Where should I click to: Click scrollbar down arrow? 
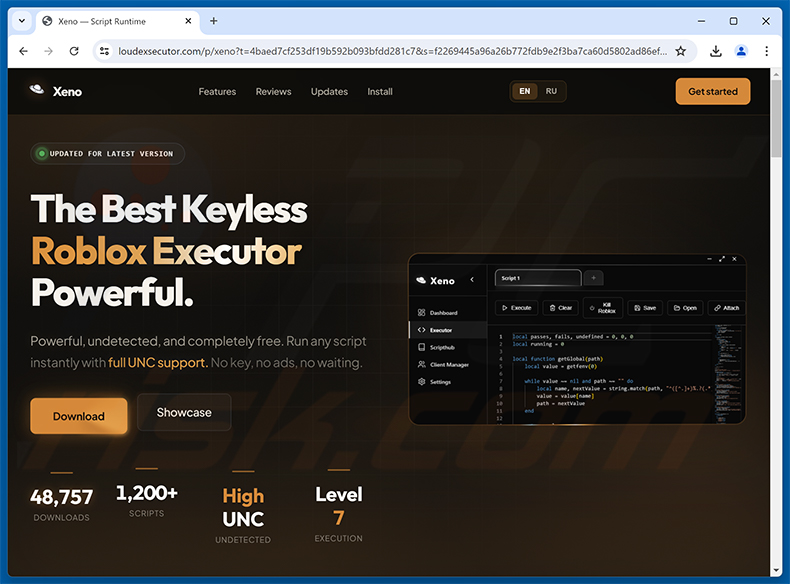pyautogui.click(x=776, y=570)
